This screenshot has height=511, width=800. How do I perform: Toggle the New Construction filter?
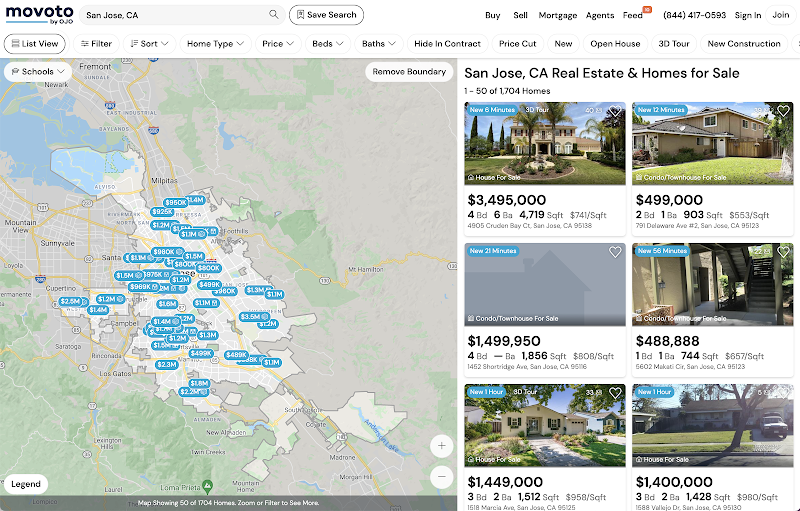(x=744, y=44)
